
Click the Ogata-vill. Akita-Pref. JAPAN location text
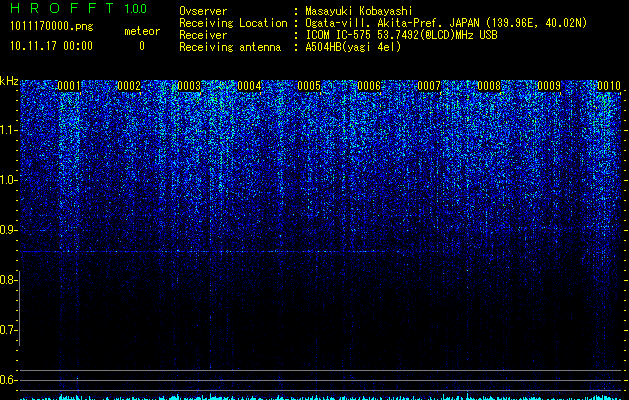(446, 23)
